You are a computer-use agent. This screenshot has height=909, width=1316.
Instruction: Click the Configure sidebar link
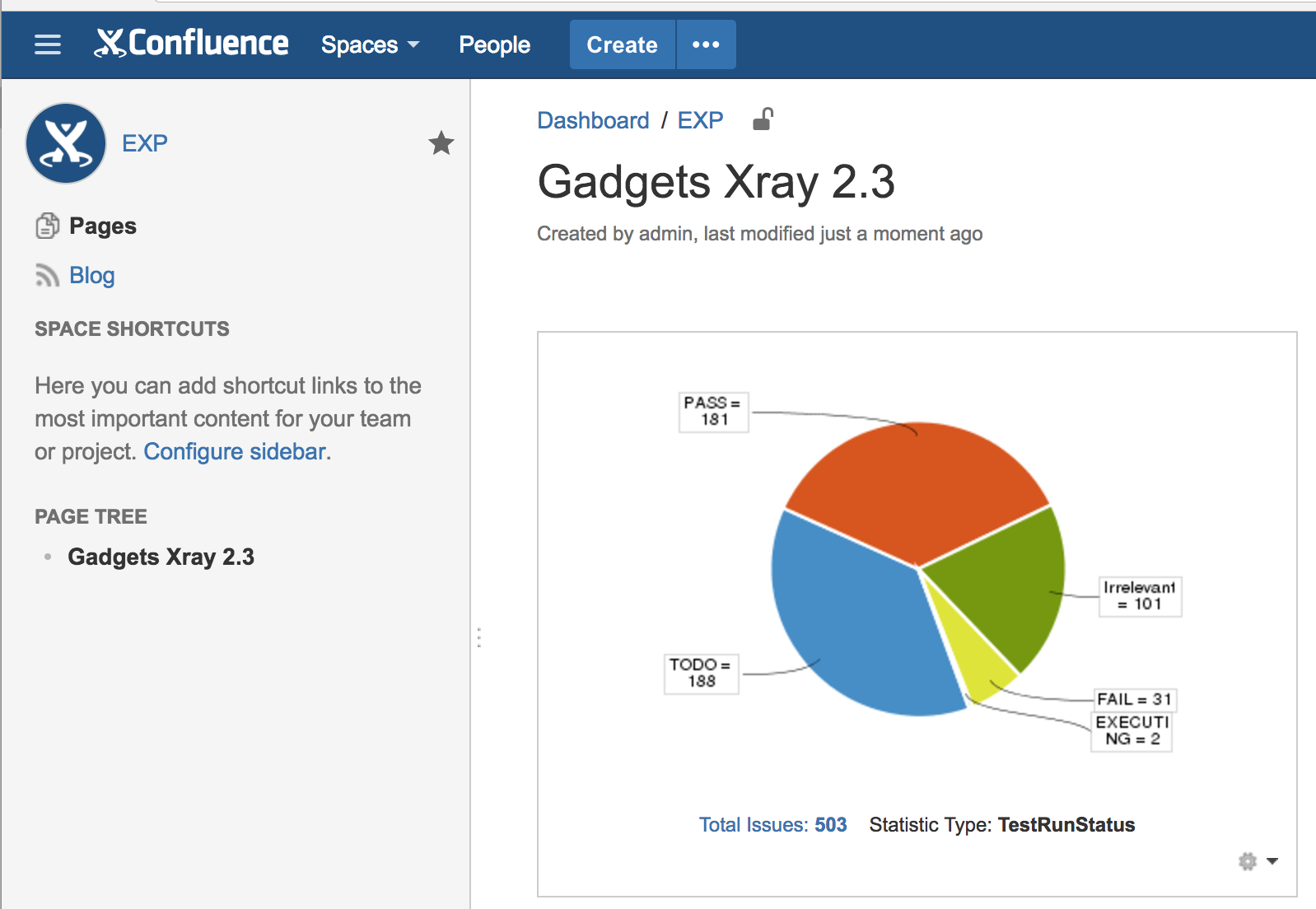pos(235,451)
